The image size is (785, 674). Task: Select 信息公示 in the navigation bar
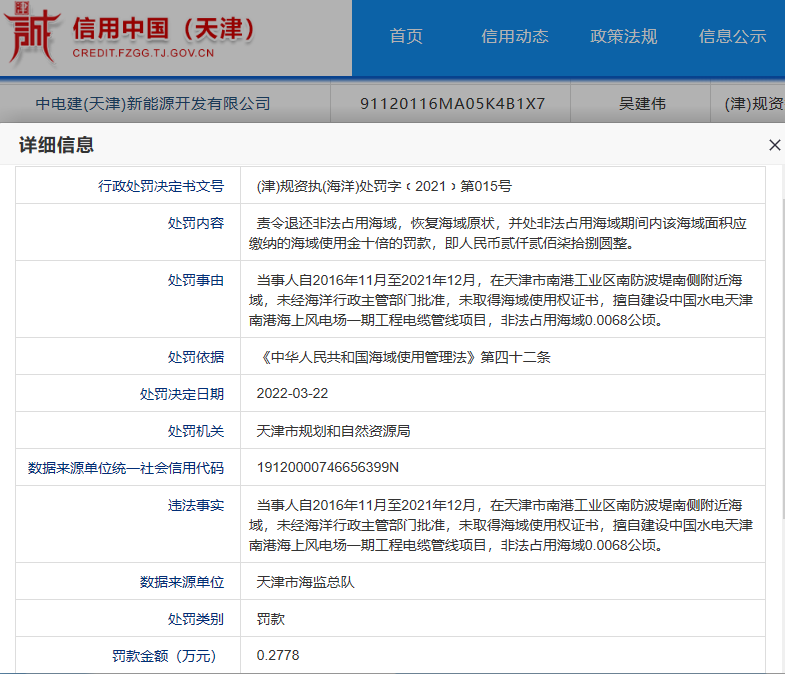point(732,37)
